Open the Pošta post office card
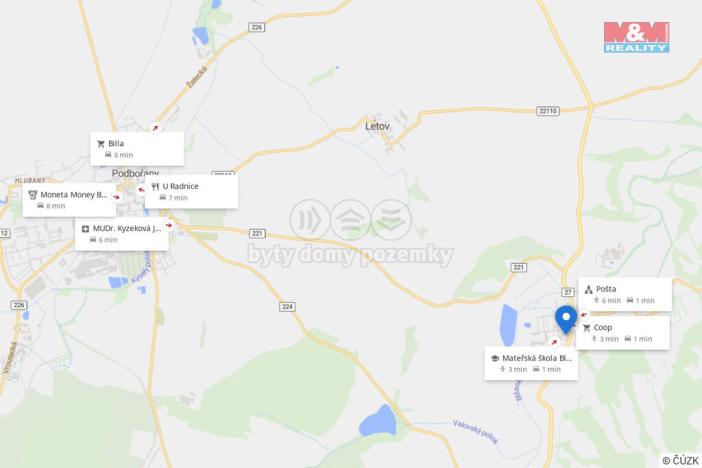 [x=625, y=294]
